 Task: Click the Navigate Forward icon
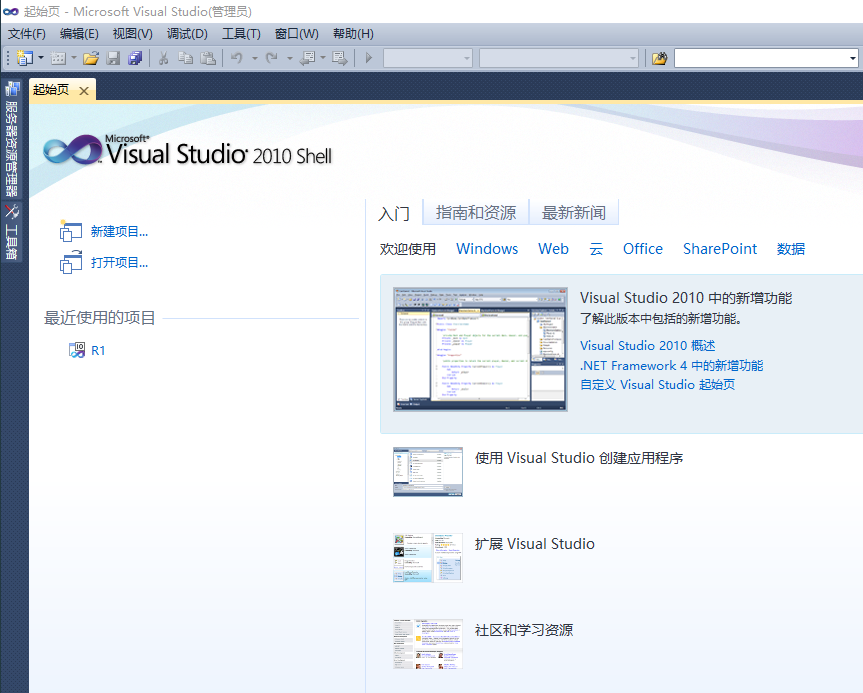tap(340, 58)
